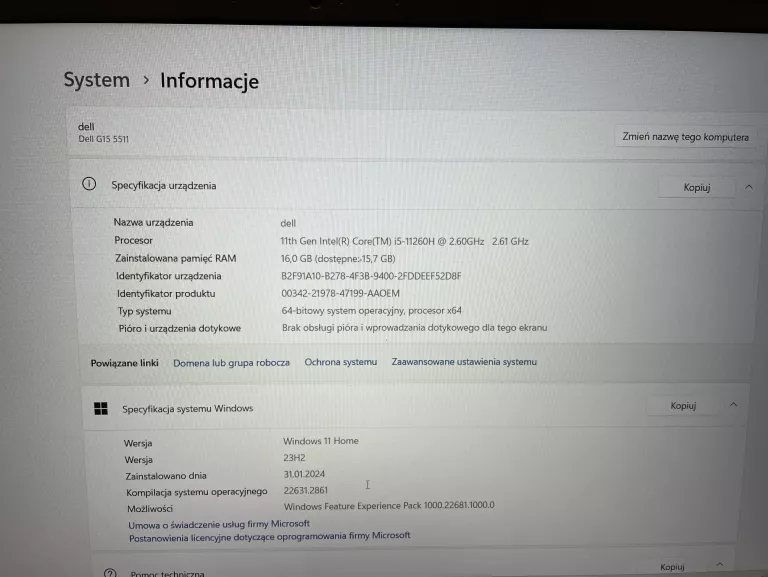The height and width of the screenshot is (577, 768).
Task: Click 64-bitowy system operacyjny value
Action: (371, 311)
